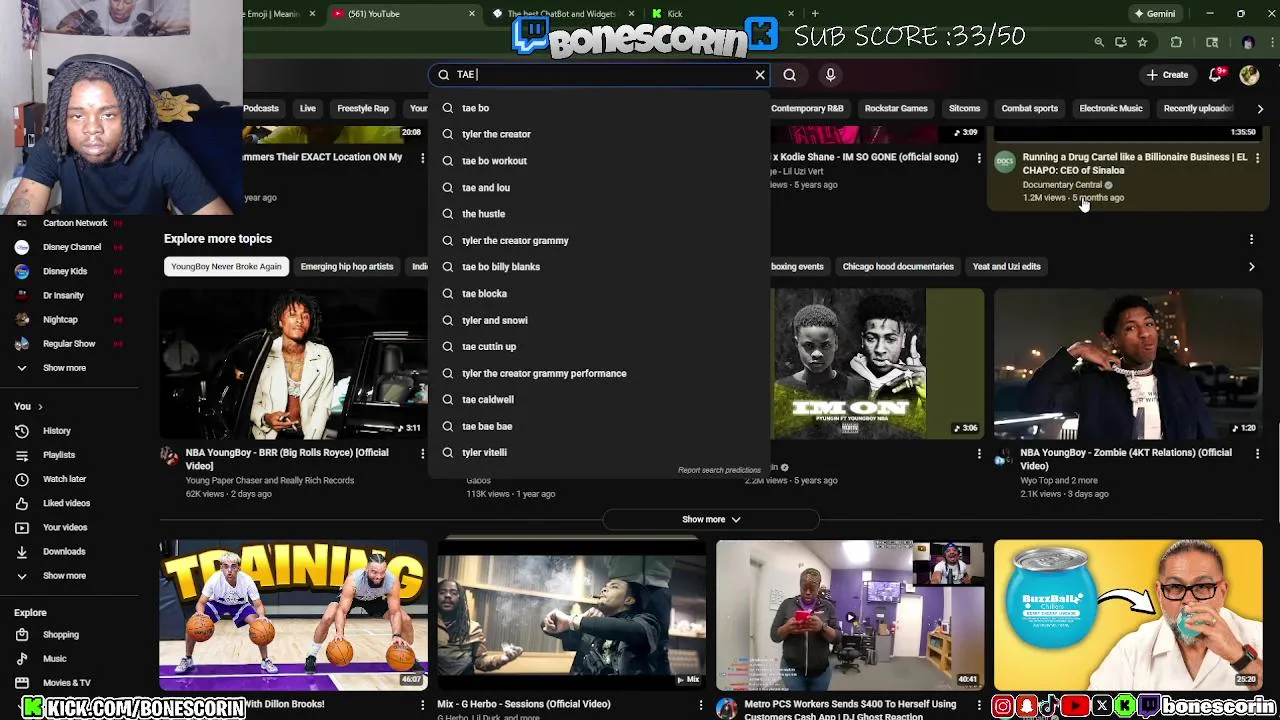Open Cartoon Network channel subscription
Image resolution: width=1280 pixels, height=720 pixels.
pos(75,223)
